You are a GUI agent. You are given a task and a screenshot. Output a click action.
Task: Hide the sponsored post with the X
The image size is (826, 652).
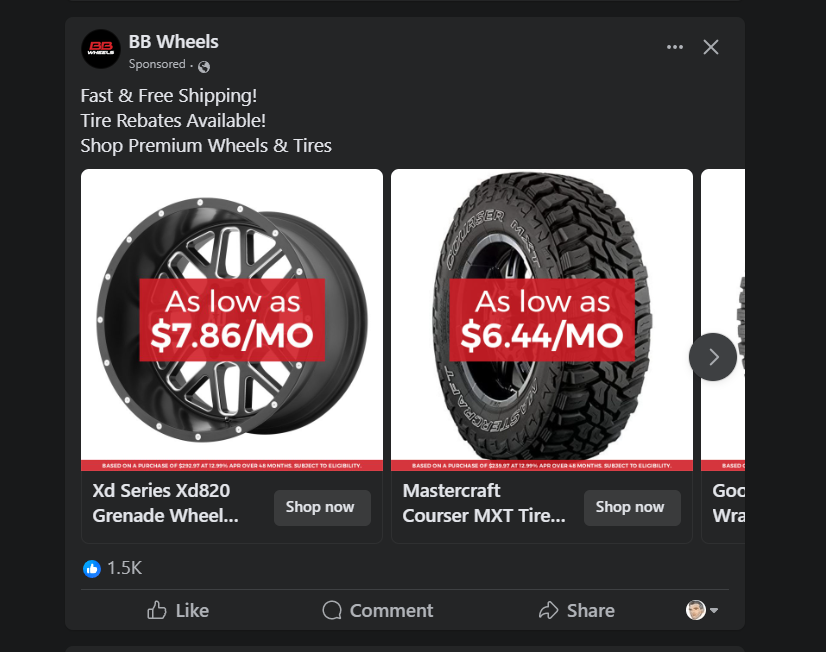[711, 47]
